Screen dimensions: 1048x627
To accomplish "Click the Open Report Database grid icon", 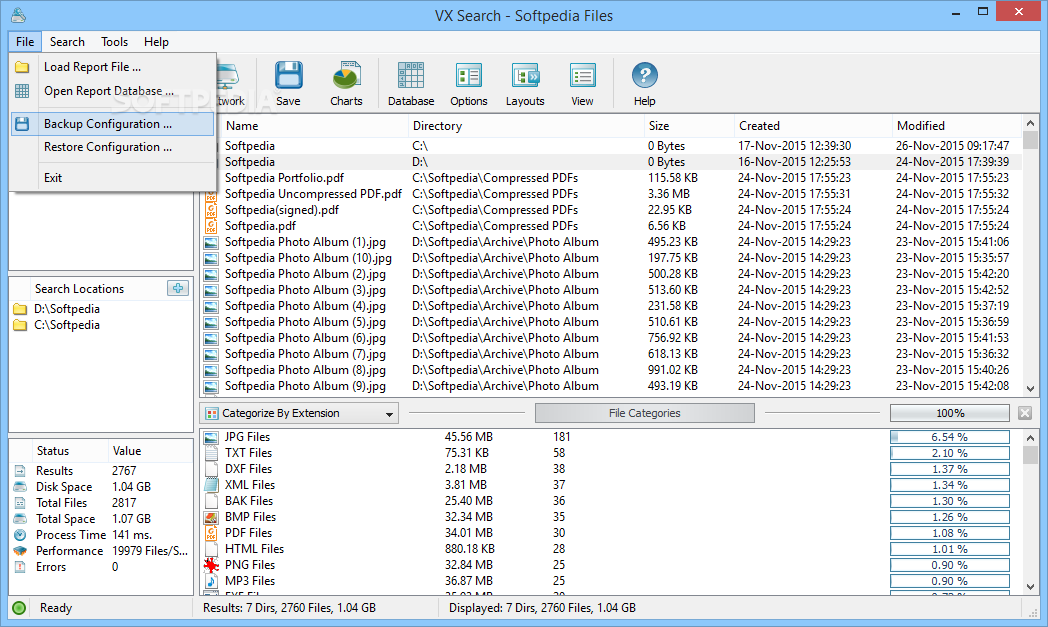I will (22, 91).
